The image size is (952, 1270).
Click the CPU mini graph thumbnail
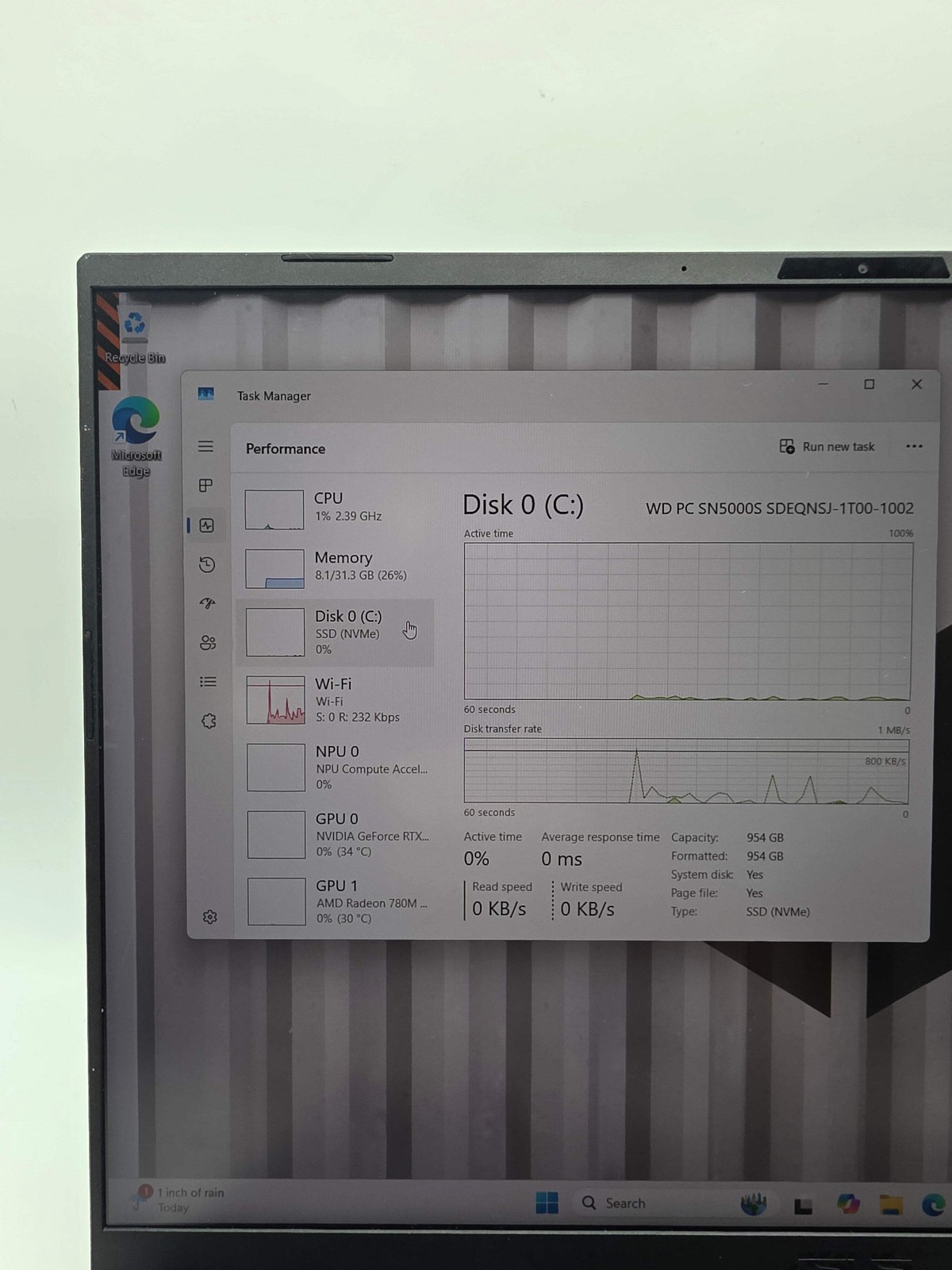click(x=274, y=510)
